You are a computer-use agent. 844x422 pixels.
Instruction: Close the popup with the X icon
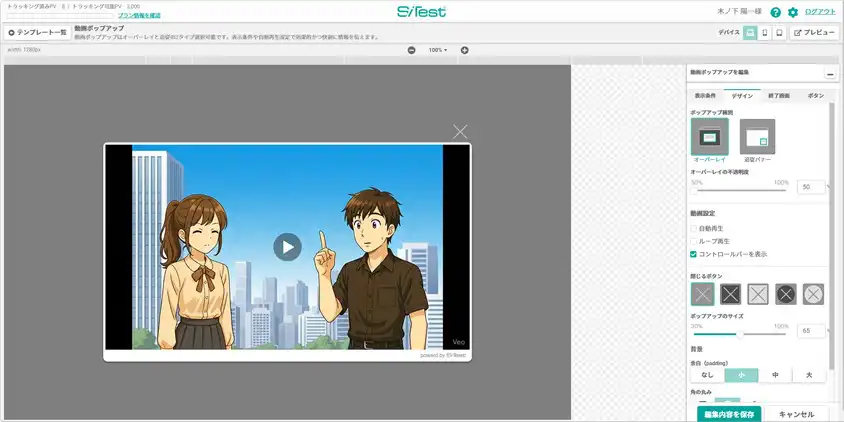460,132
